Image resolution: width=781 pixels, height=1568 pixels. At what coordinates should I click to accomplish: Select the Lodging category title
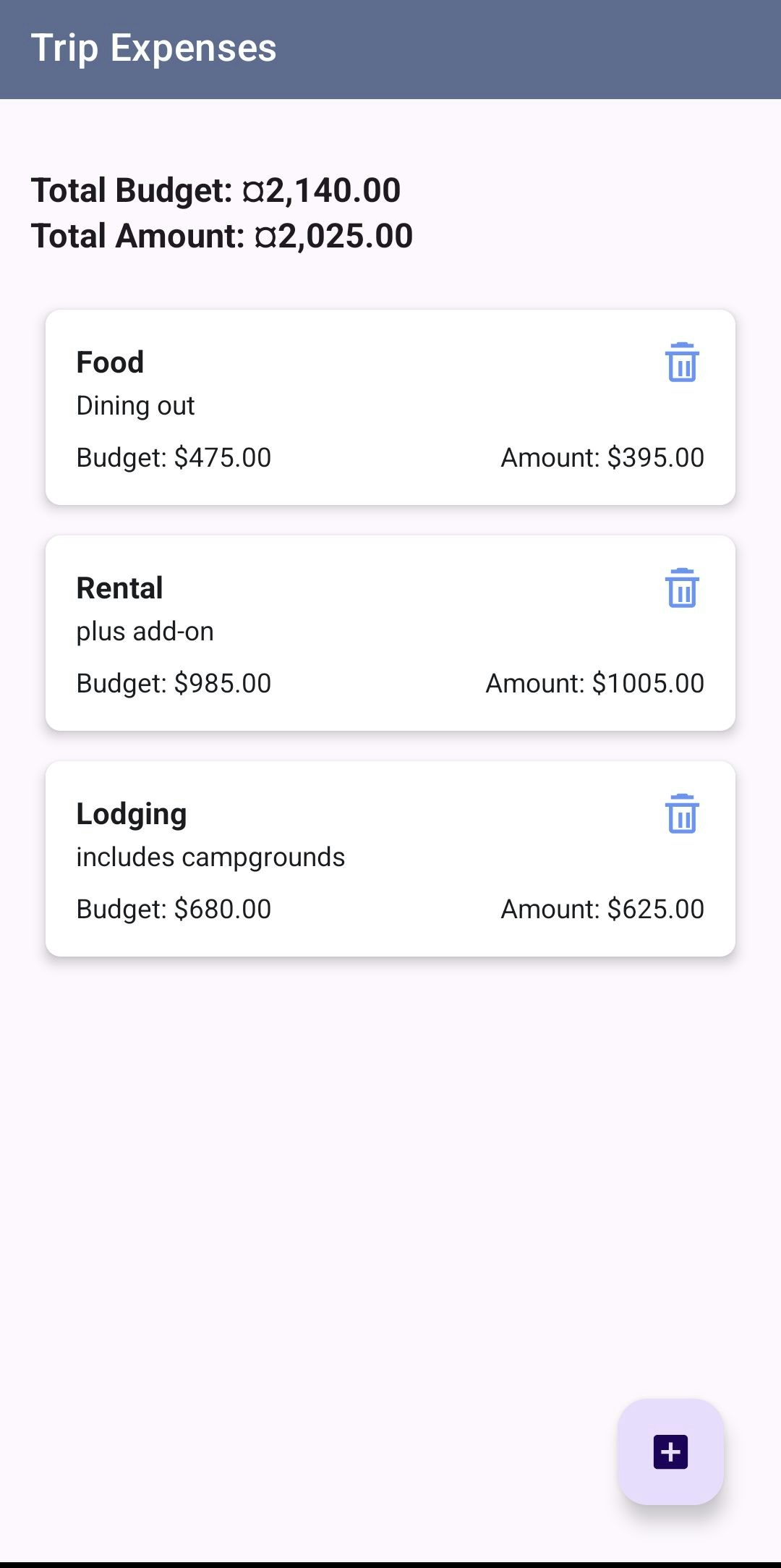(132, 815)
